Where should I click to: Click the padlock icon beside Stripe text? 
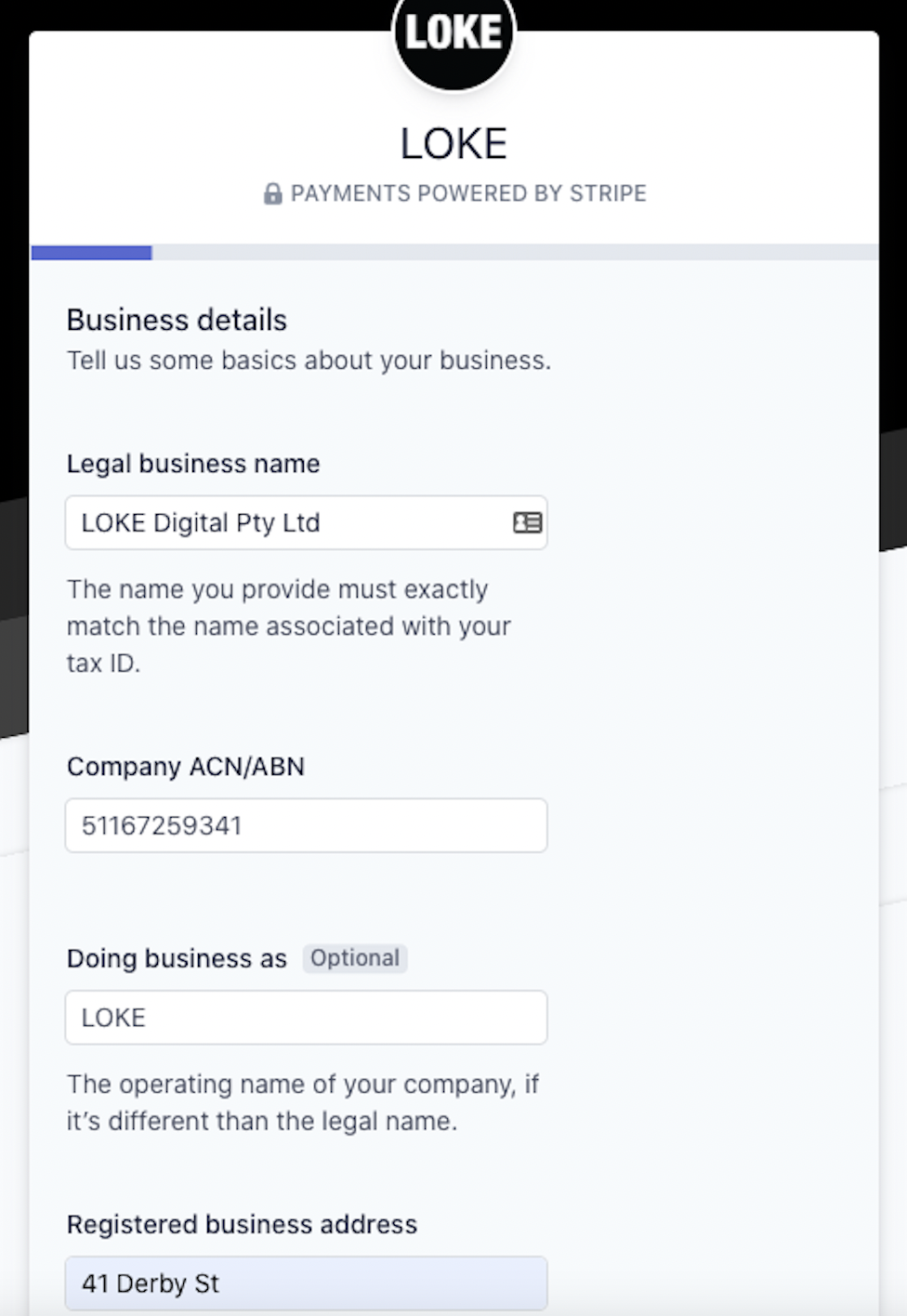tap(272, 193)
